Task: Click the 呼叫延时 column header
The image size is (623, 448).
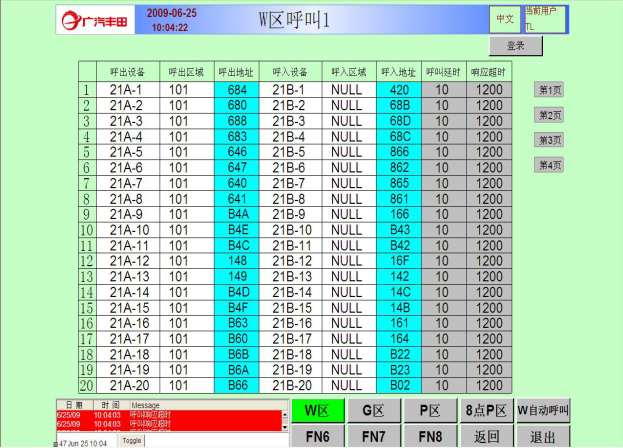Action: click(444, 72)
